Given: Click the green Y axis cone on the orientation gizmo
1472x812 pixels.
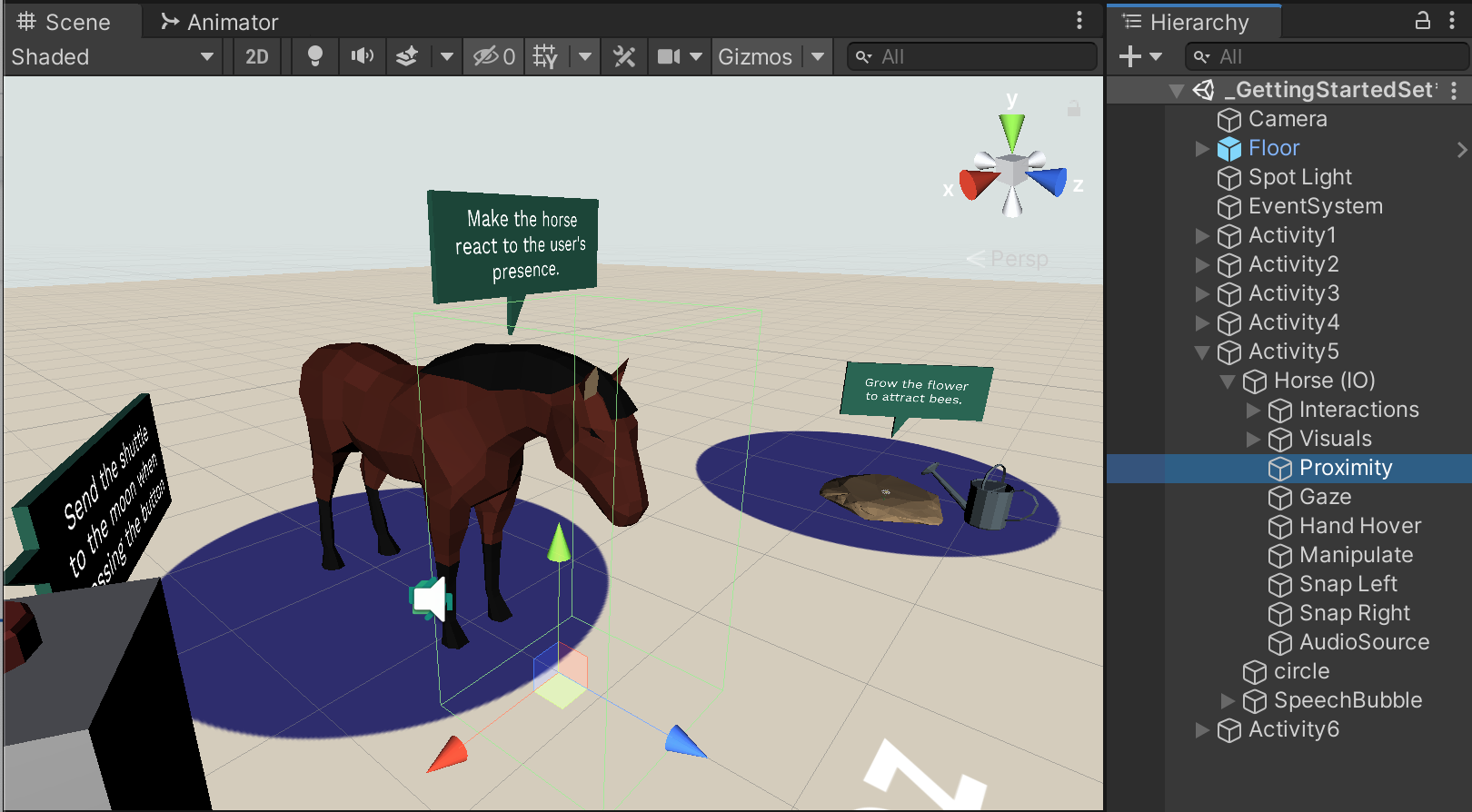Looking at the screenshot, I should (1011, 131).
